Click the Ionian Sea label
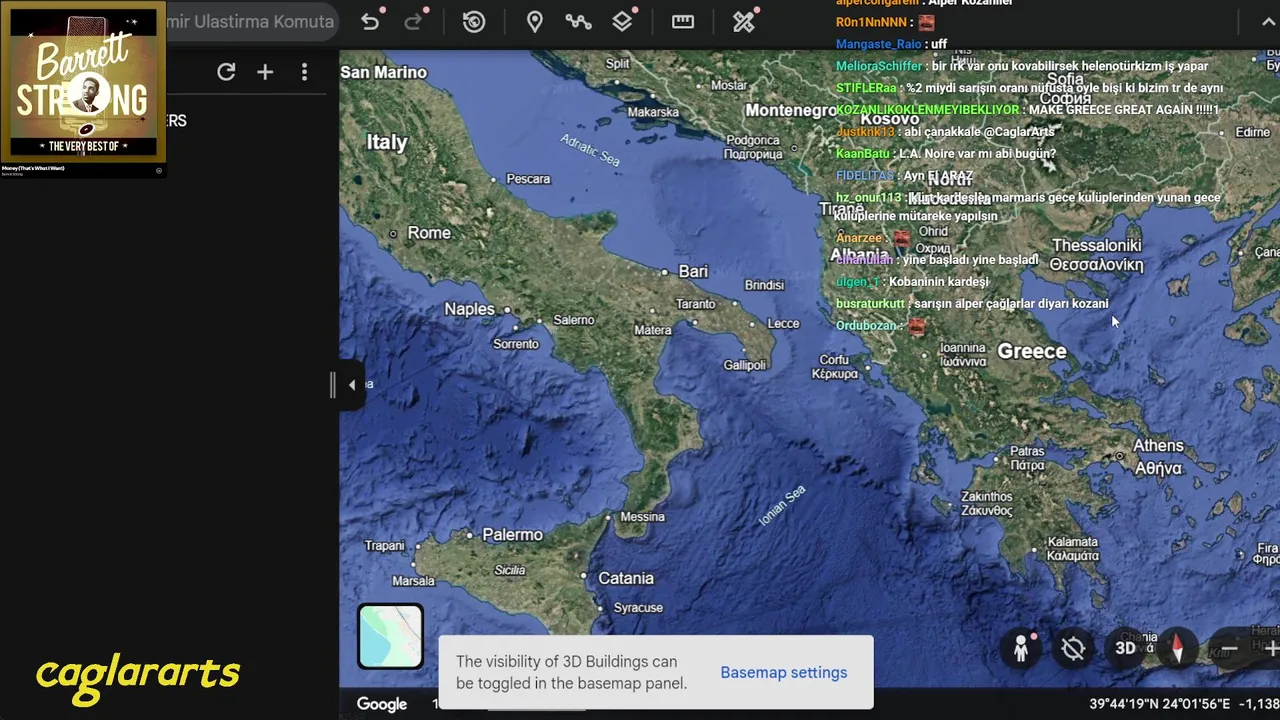Viewport: 1280px width, 720px height. (x=782, y=506)
